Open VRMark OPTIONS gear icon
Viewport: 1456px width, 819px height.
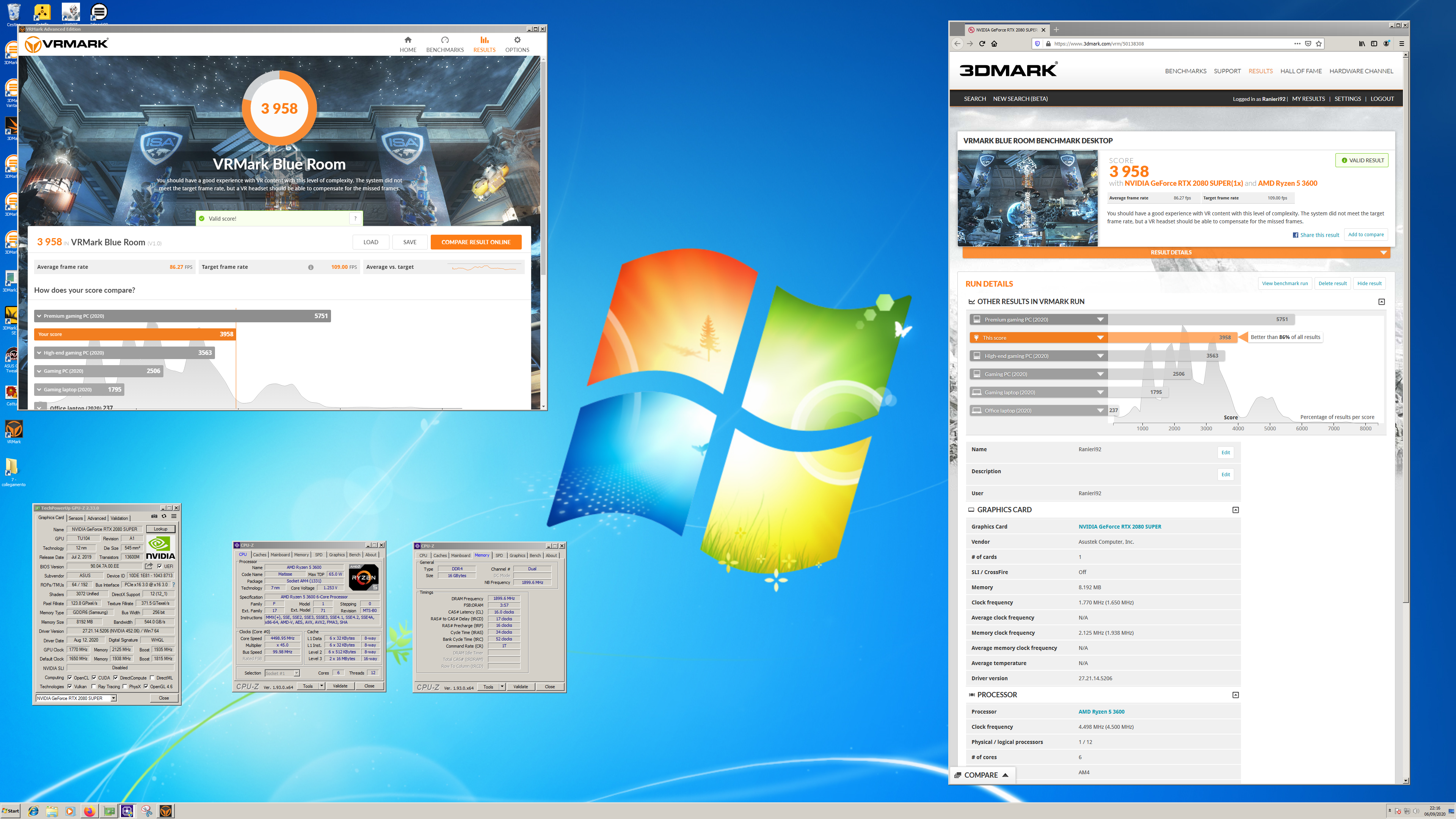517,40
